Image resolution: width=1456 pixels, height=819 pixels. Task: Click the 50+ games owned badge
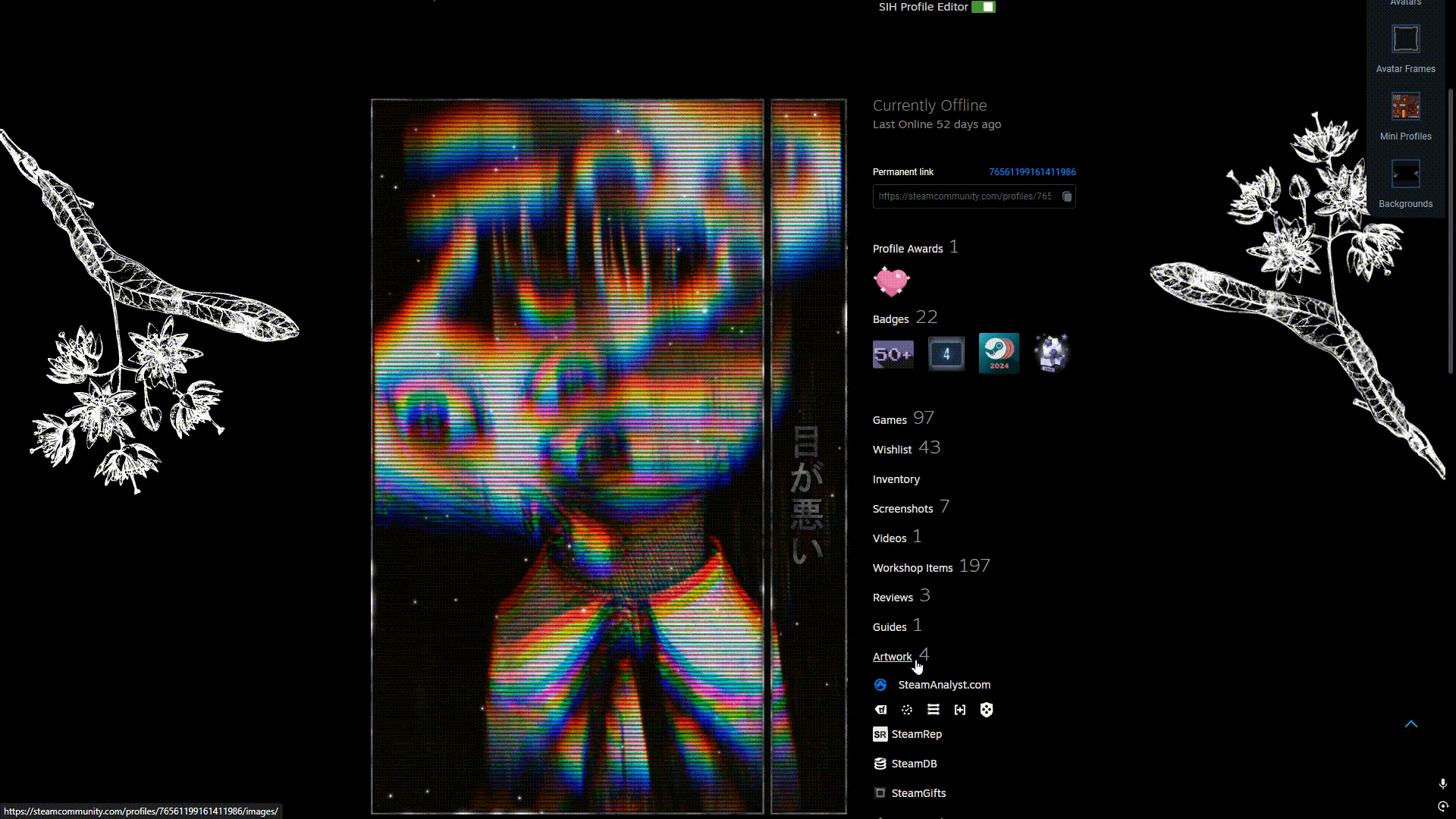[x=893, y=354]
